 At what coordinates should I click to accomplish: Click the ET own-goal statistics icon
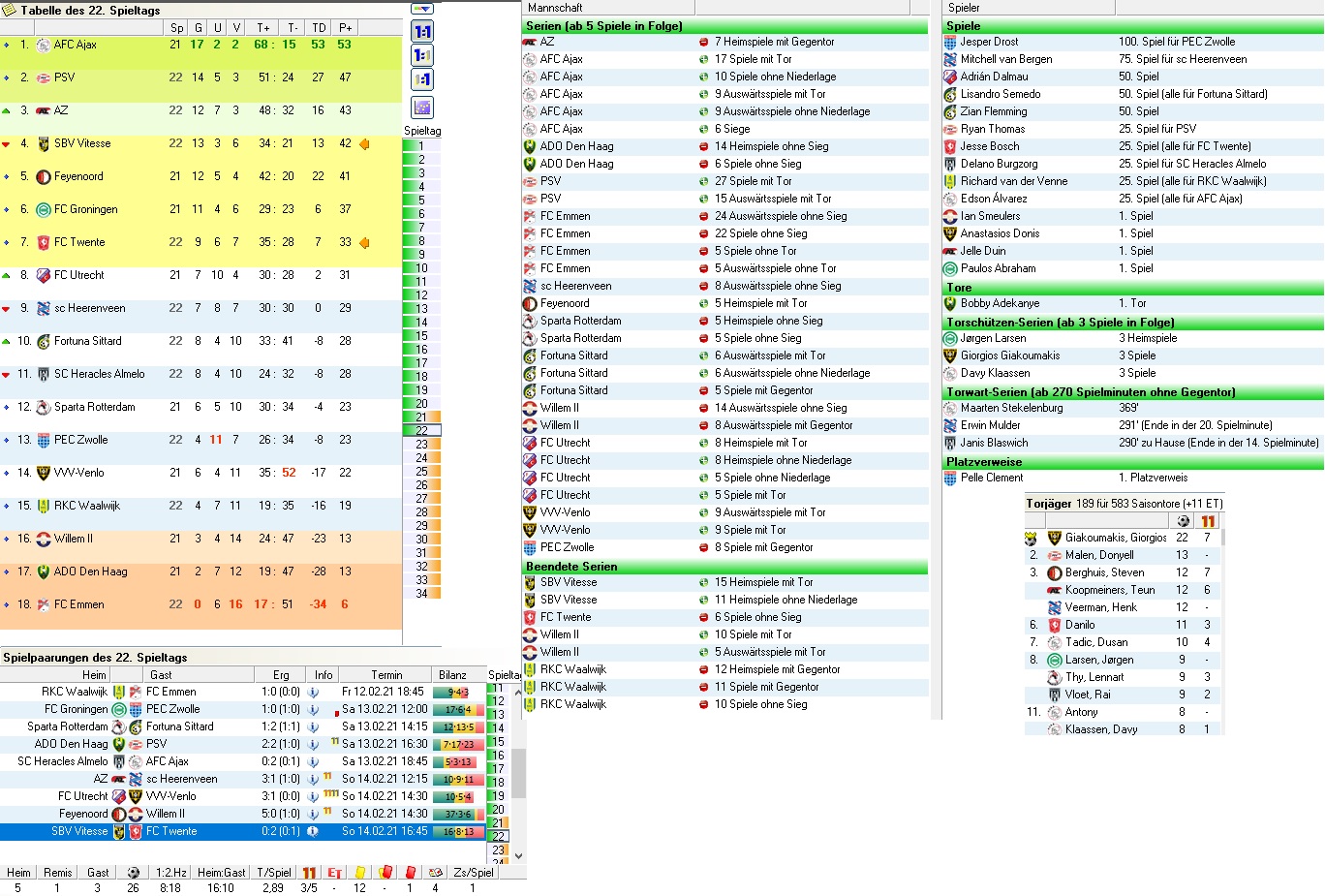pyautogui.click(x=334, y=873)
